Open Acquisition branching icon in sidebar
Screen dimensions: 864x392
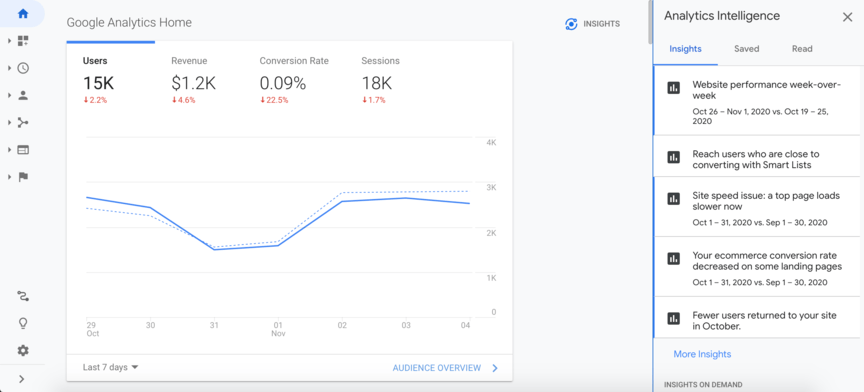tap(23, 122)
